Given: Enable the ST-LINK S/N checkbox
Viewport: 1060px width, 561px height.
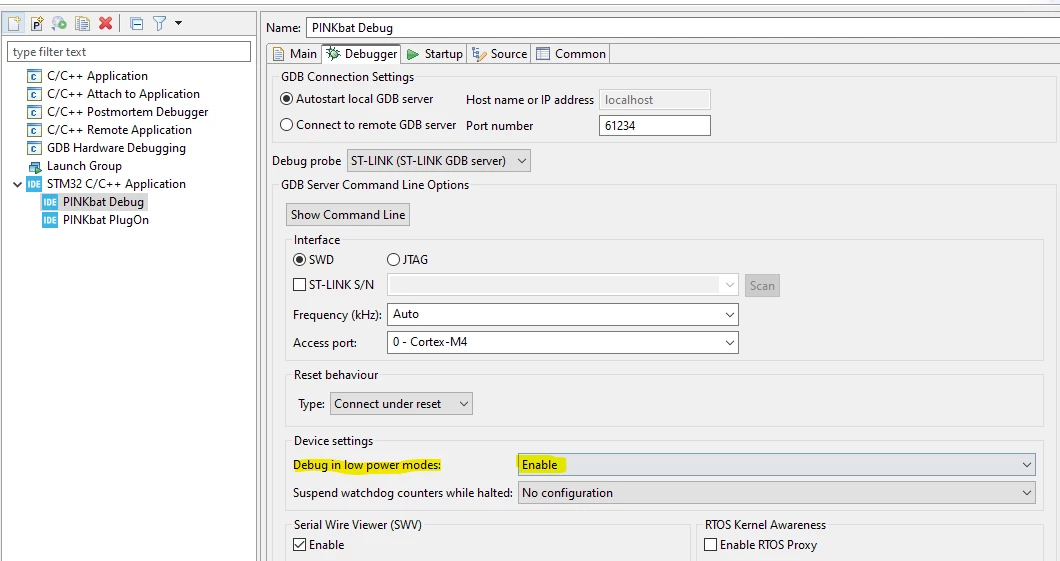Looking at the screenshot, I should tap(299, 285).
